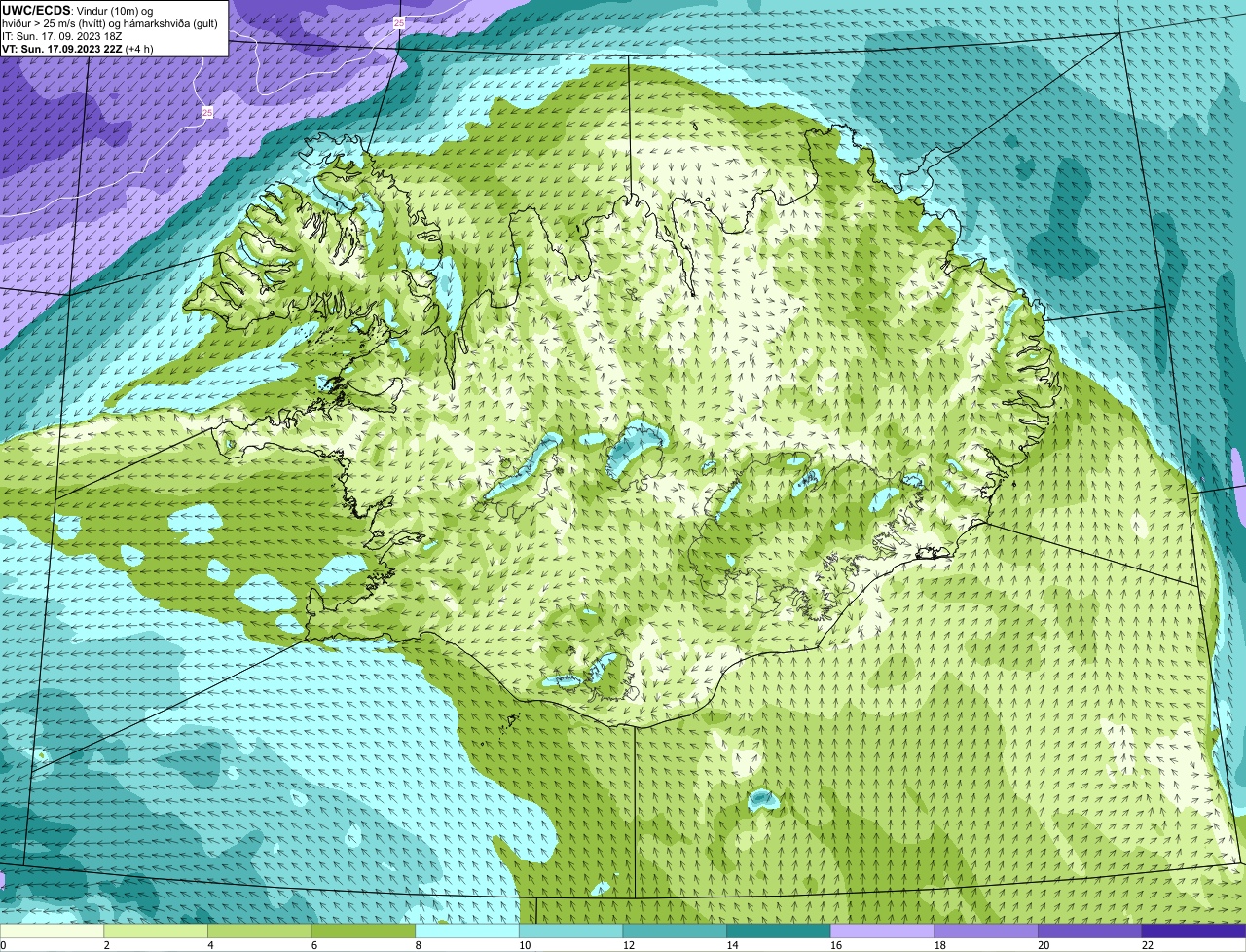Click the 18–20 m/s purple legend swatch
Viewport: 1246px width, 952px height.
986,931
